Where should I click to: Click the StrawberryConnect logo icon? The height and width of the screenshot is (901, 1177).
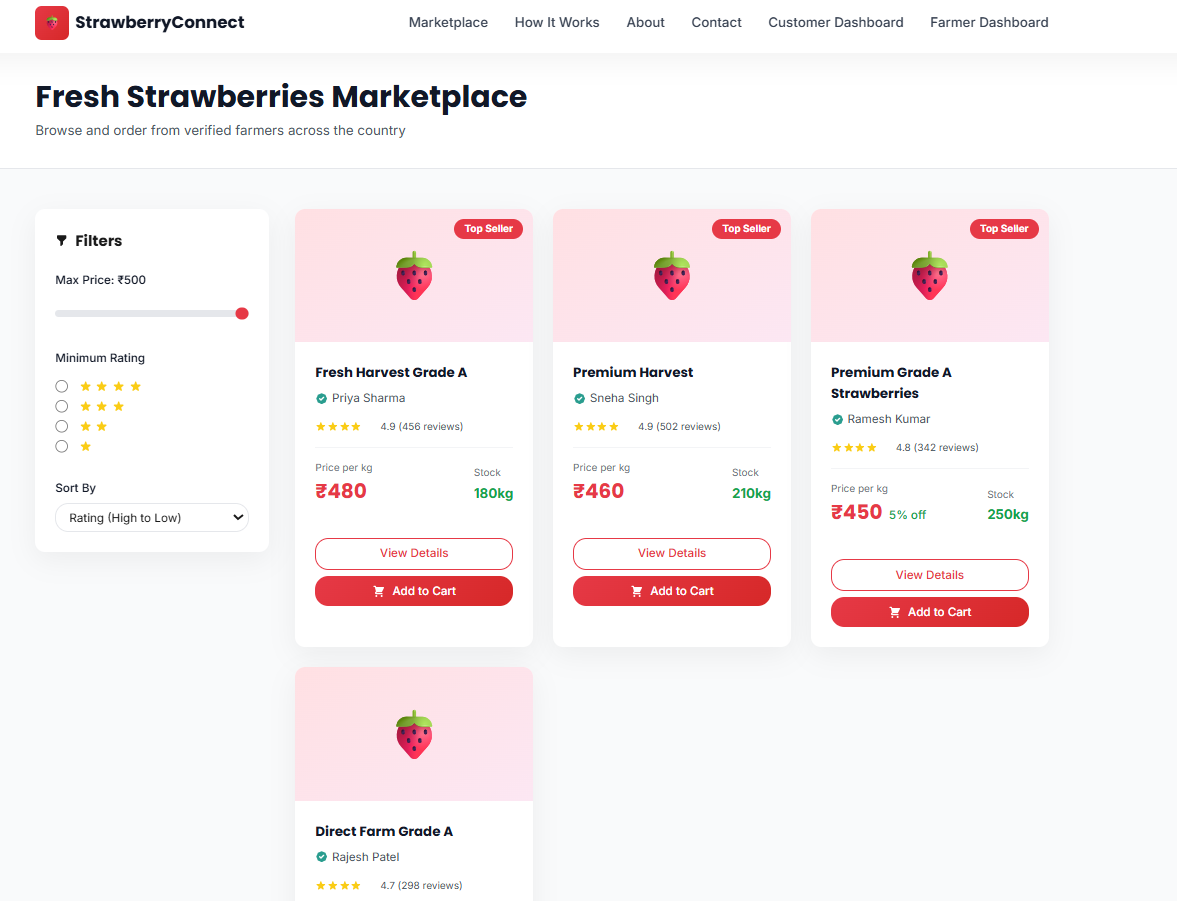pyautogui.click(x=52, y=23)
